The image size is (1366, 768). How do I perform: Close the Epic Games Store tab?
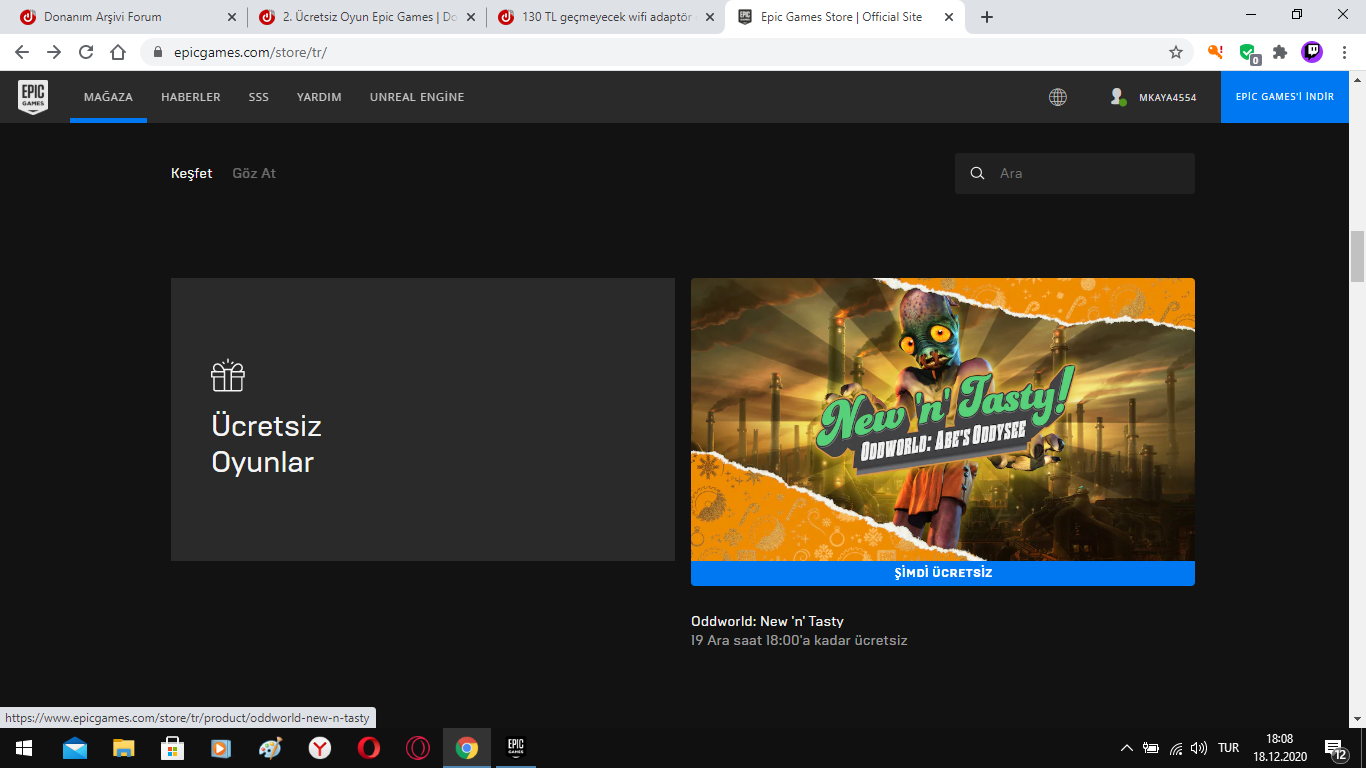(949, 17)
